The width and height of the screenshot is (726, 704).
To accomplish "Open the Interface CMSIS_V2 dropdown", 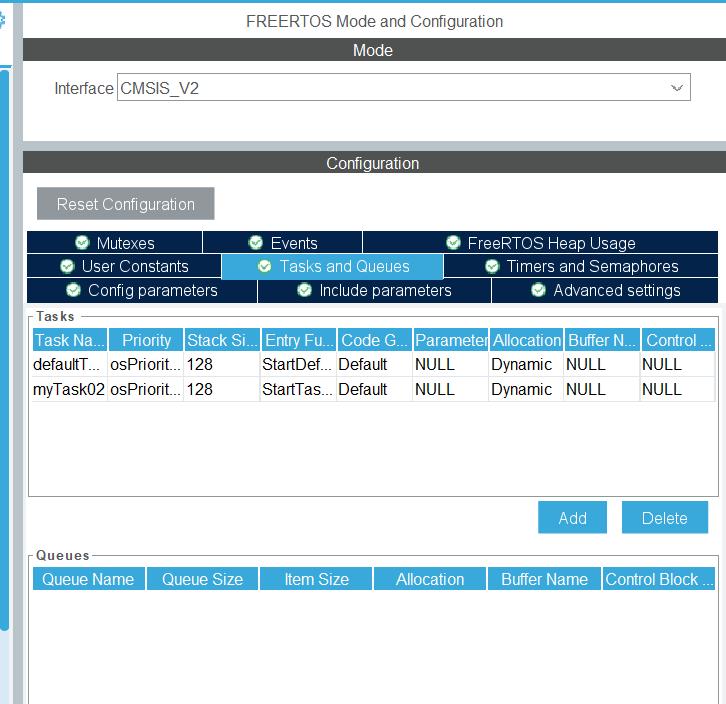I will click(x=403, y=87).
